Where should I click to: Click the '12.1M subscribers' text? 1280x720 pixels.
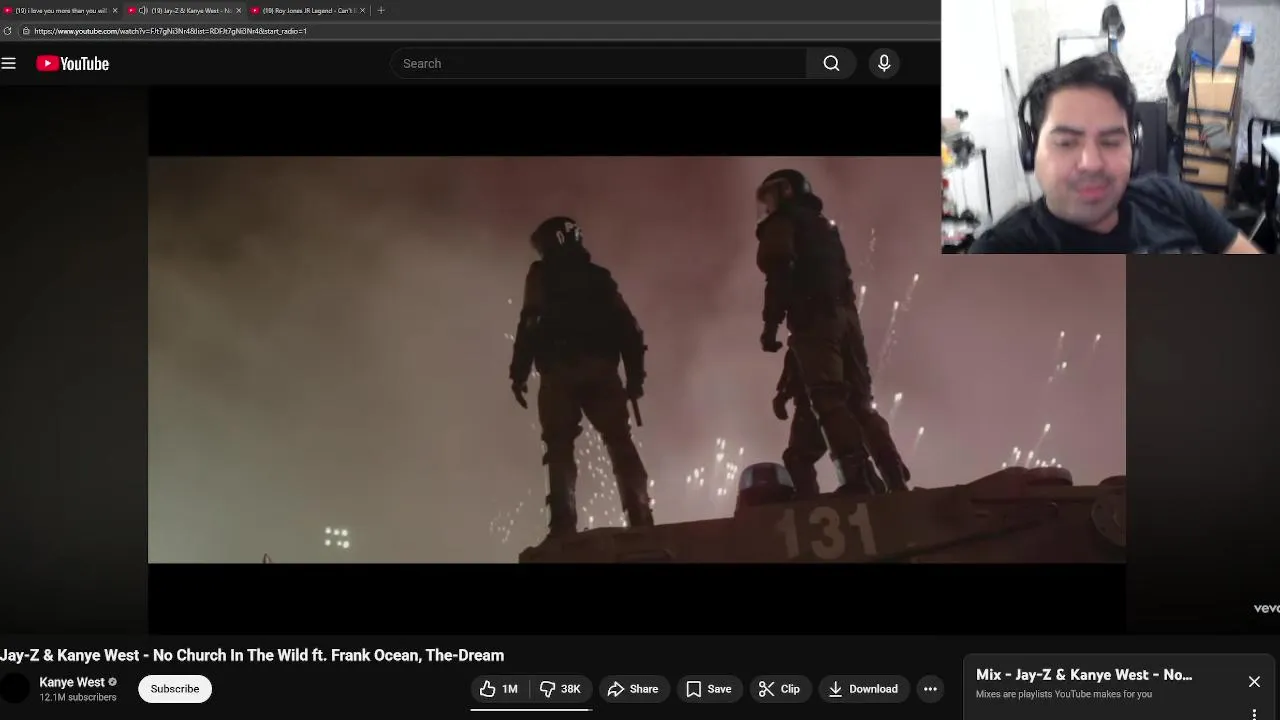tap(78, 698)
